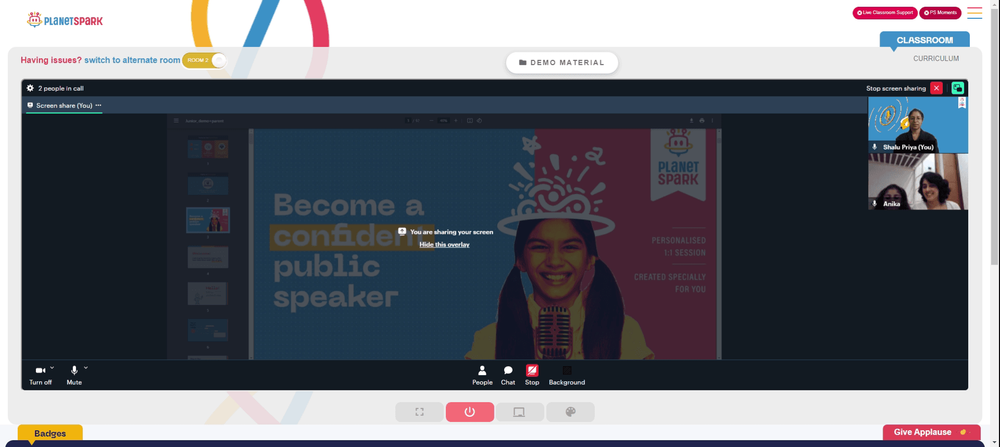The height and width of the screenshot is (447, 1000).
Task: Click the whiteboard screen button
Action: 520,412
